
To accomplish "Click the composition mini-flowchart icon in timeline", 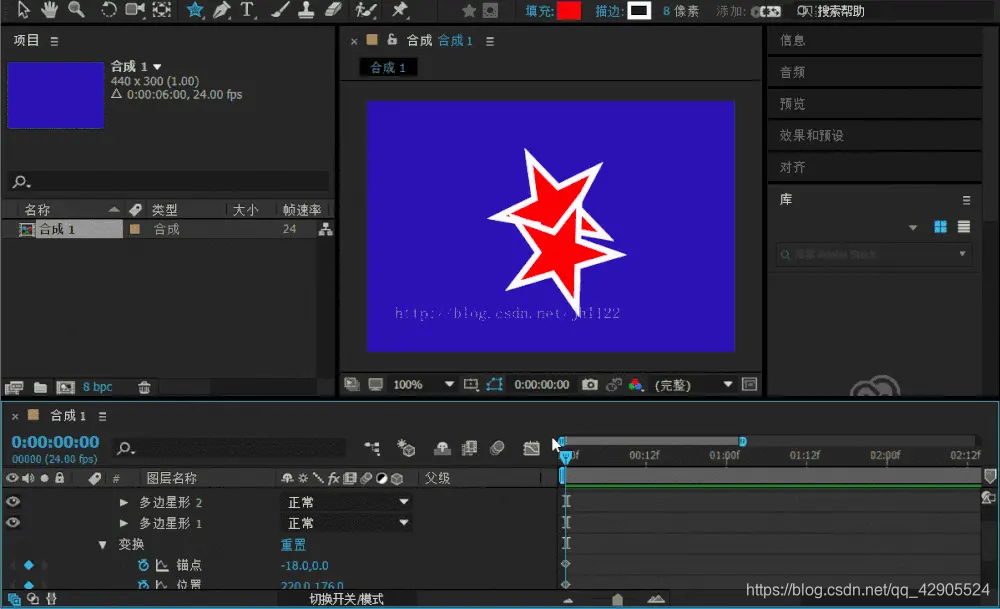I will point(372,448).
